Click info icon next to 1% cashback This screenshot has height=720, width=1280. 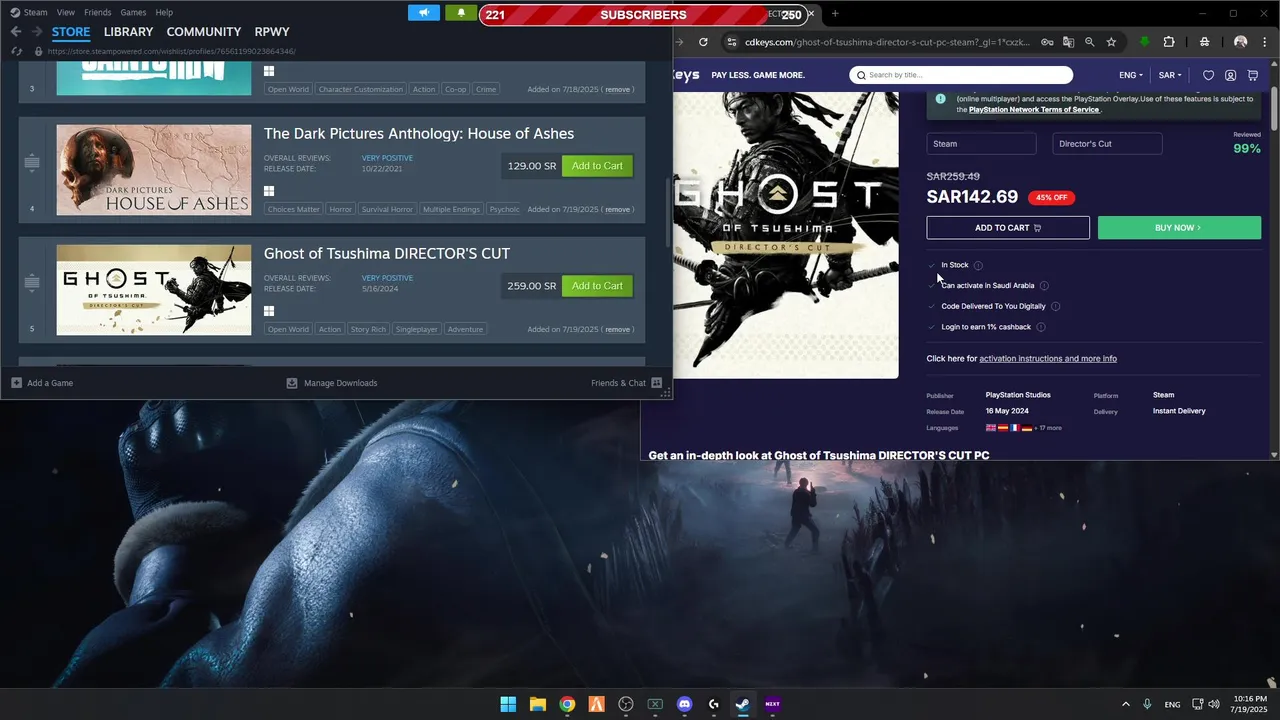[x=1040, y=327]
